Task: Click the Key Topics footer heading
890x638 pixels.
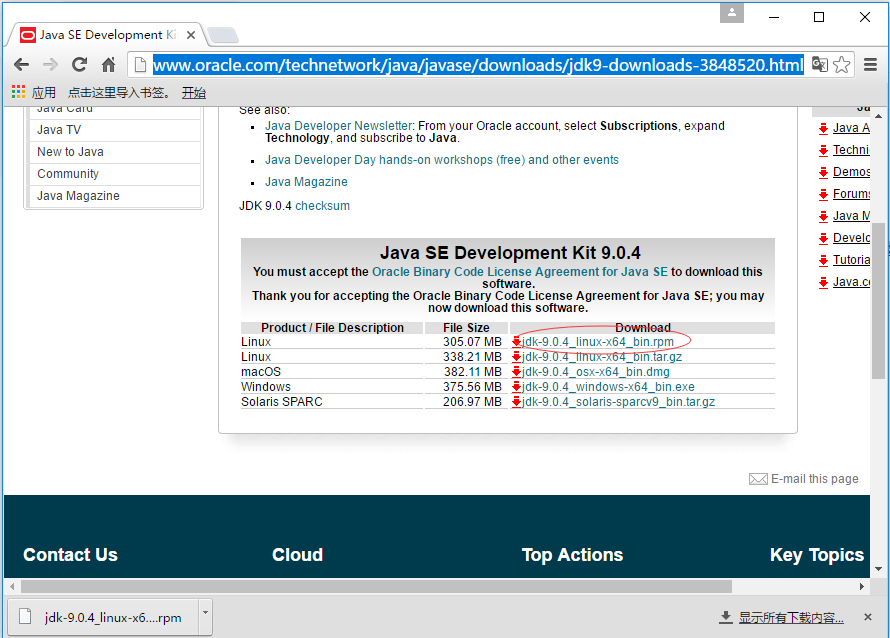Action: pos(817,555)
